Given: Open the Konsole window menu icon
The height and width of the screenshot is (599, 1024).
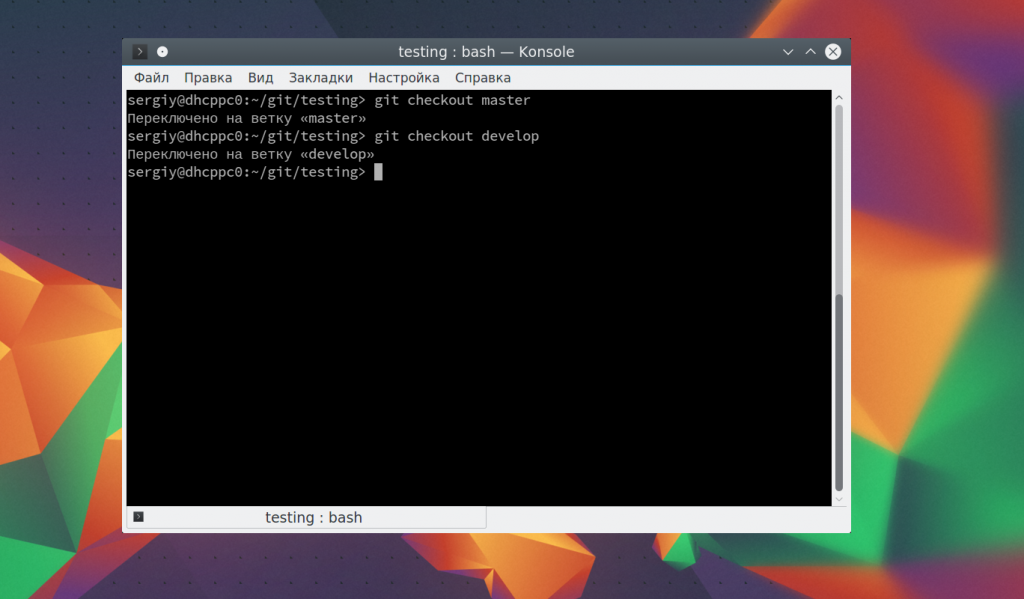Looking at the screenshot, I should [140, 52].
